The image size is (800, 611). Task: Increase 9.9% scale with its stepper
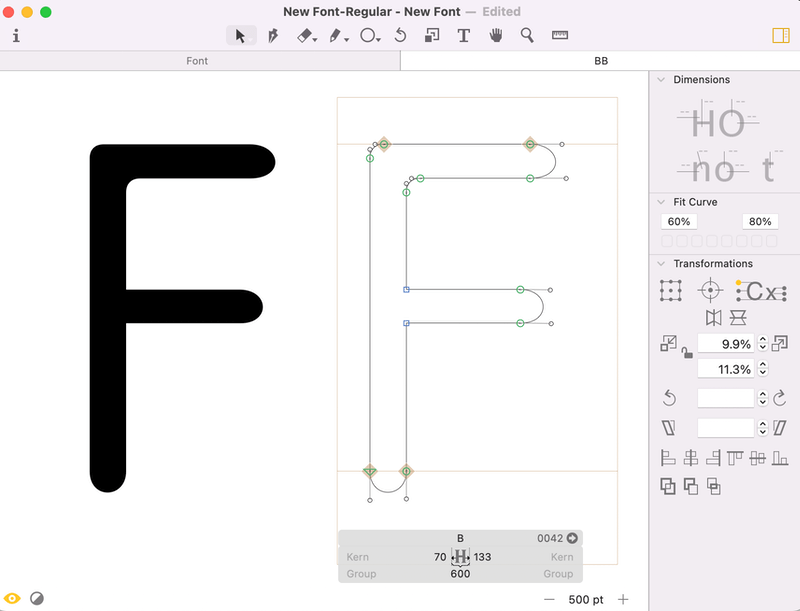[x=762, y=339]
